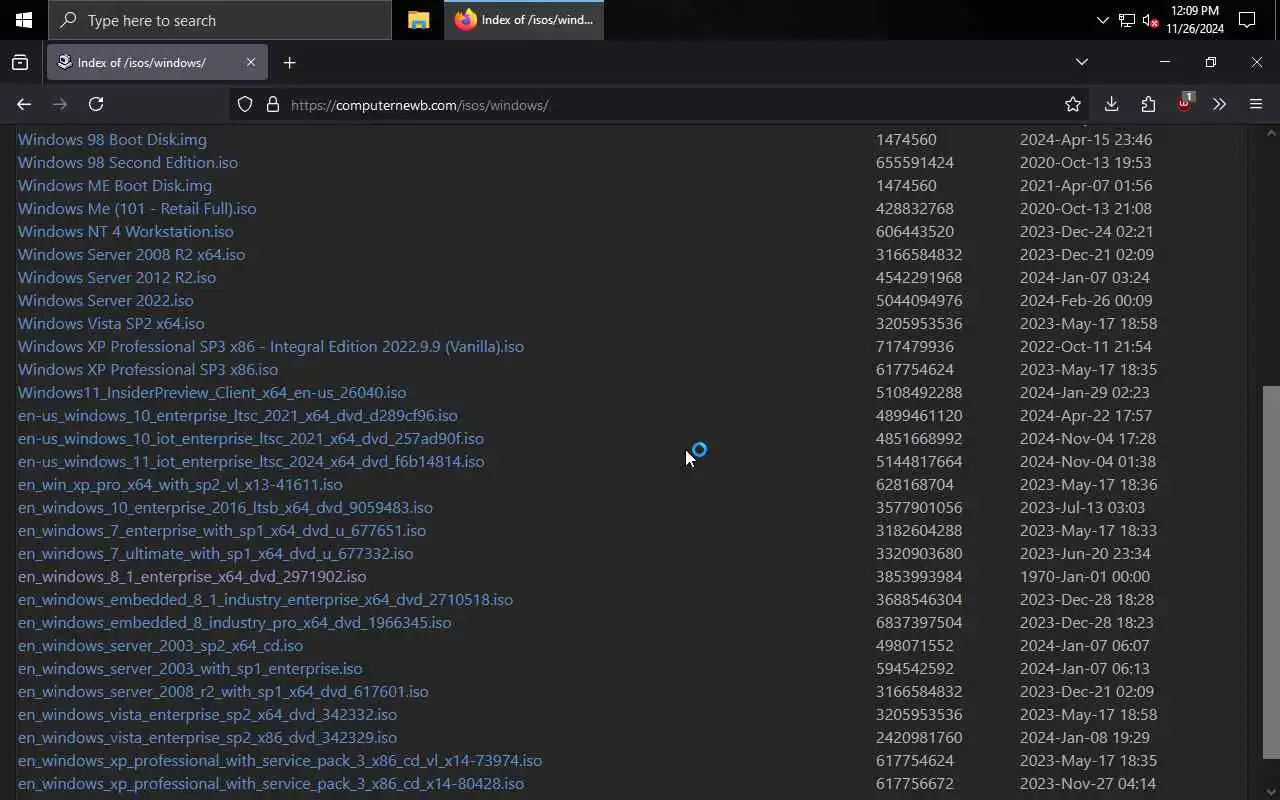Download Windows 98 Second Edition.iso
This screenshot has height=800, width=1280.
coord(128,163)
